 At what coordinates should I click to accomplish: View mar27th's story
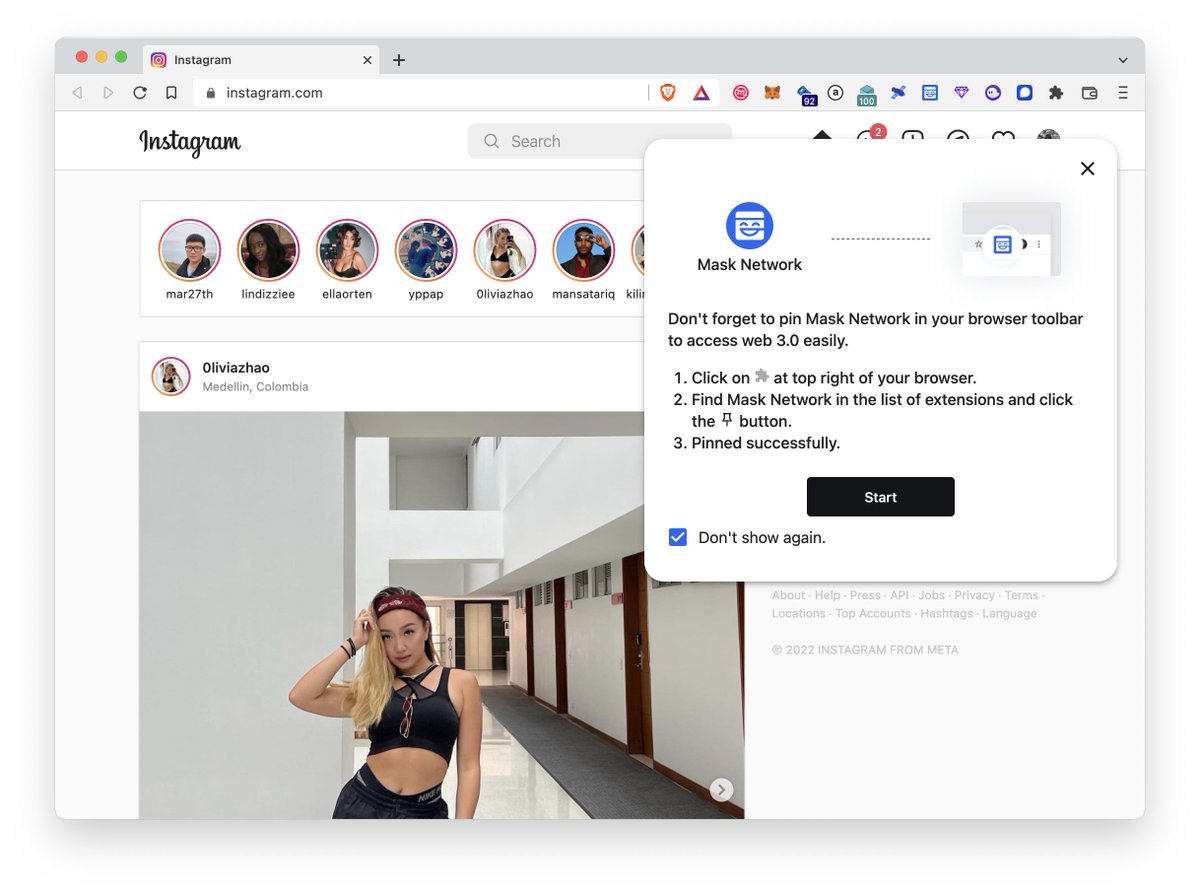pos(190,251)
